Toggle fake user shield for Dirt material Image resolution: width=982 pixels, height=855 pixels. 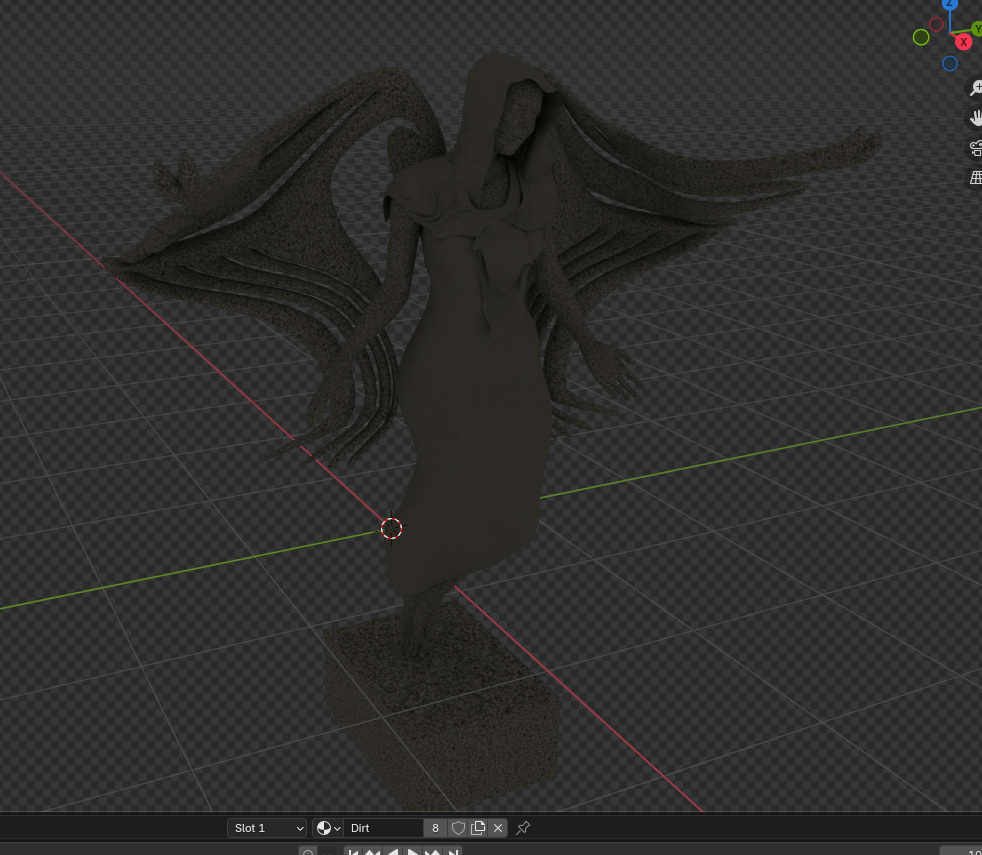pyautogui.click(x=458, y=828)
